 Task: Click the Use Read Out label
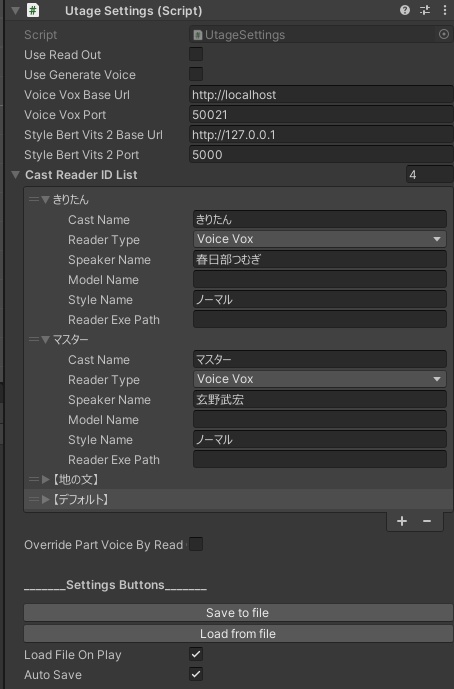point(62,54)
